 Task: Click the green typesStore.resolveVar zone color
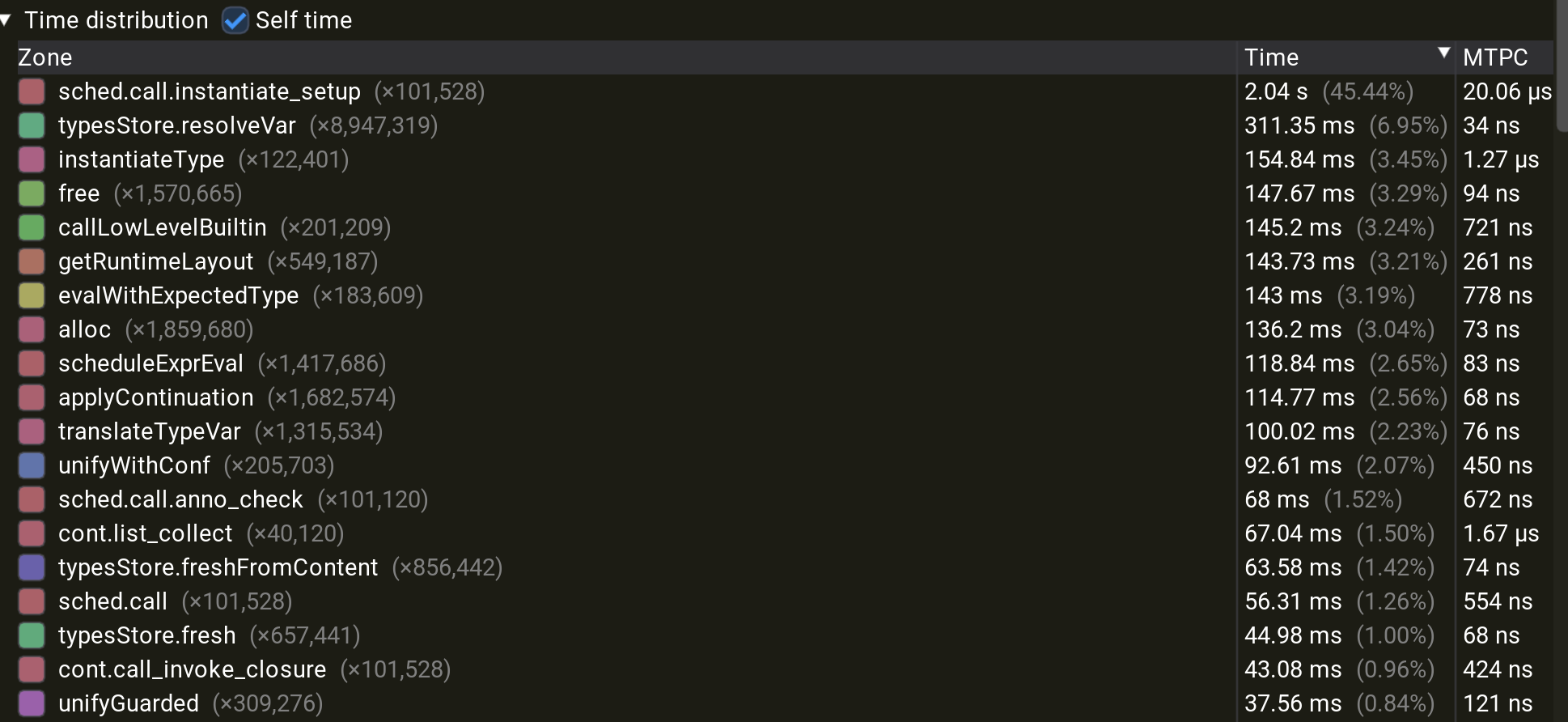point(32,125)
